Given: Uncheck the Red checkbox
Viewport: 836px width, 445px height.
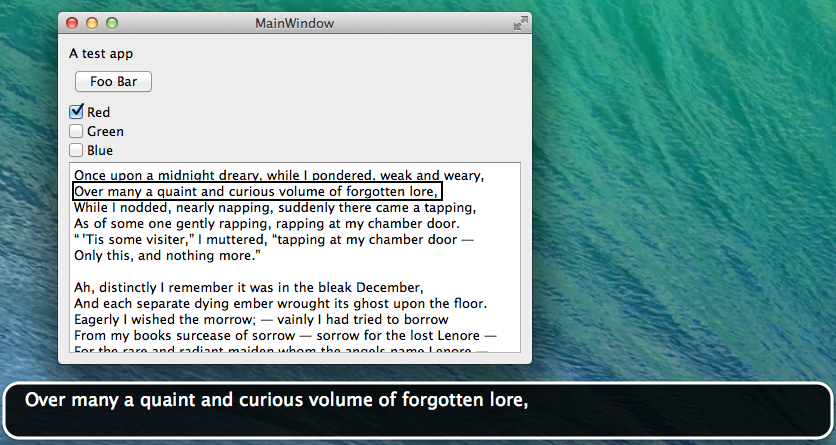Looking at the screenshot, I should pos(76,112).
